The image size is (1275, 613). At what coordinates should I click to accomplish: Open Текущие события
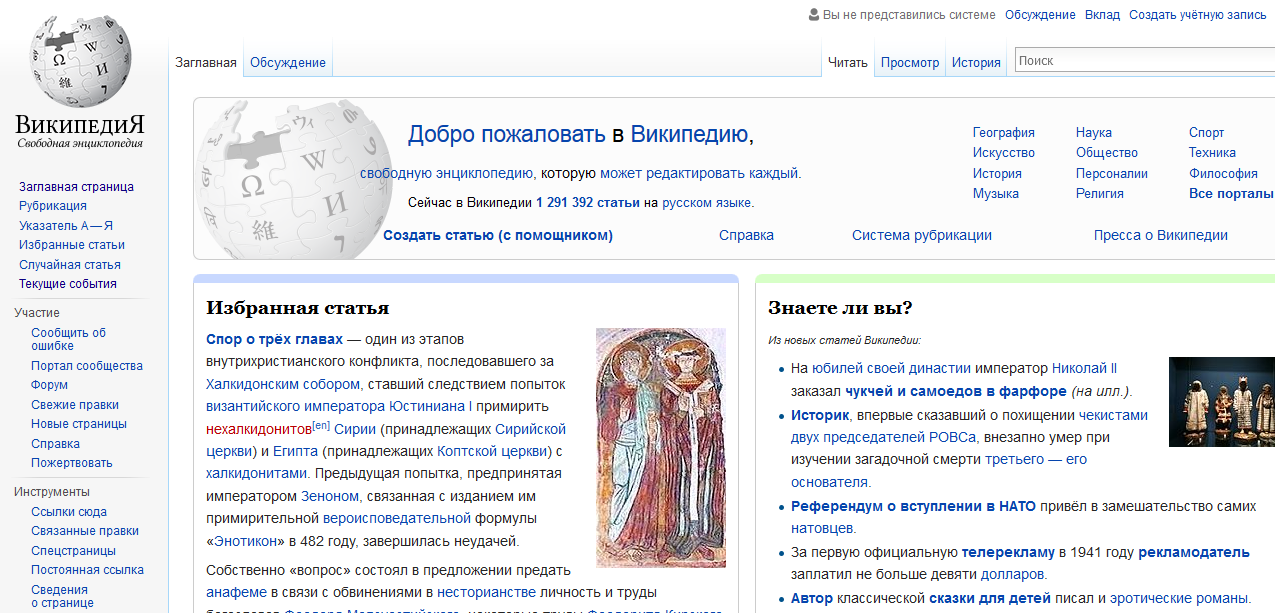pos(68,284)
